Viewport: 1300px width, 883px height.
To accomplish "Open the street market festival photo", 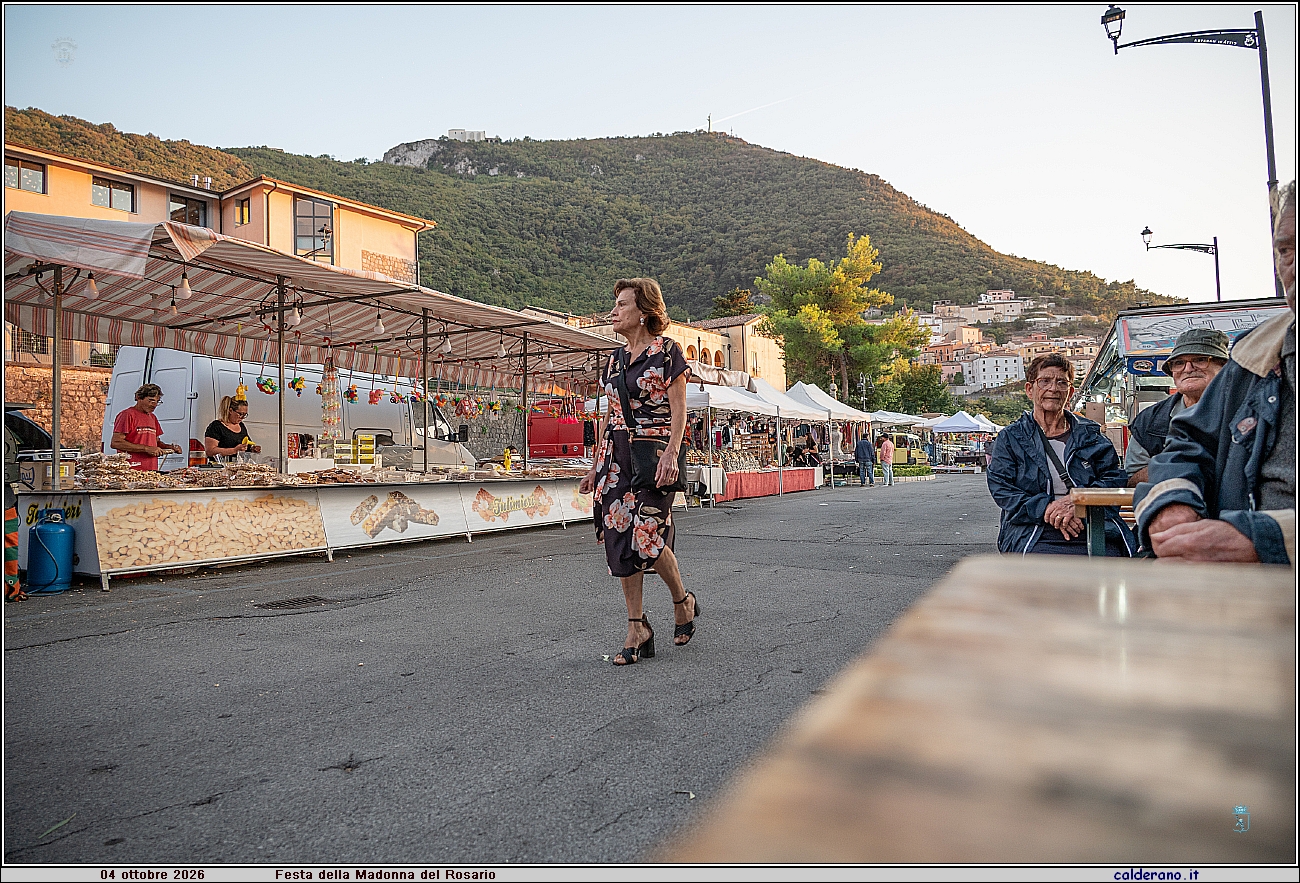I will [650, 434].
